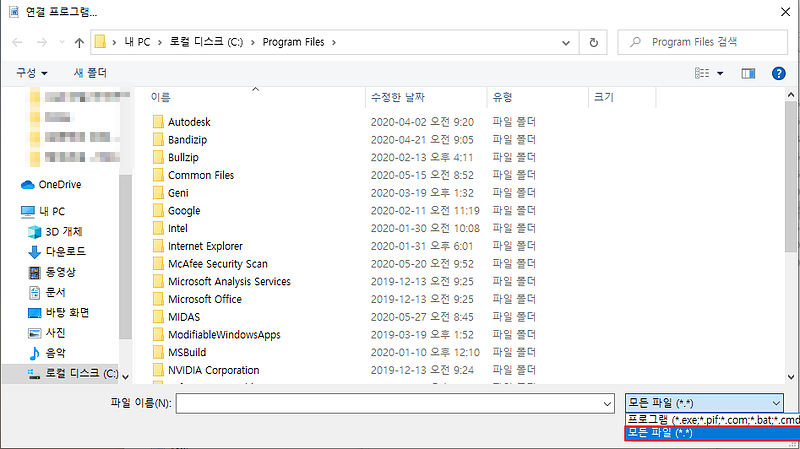Viewport: 800px width, 449px height.
Task: Click 로컬 디스크 (C:) breadcrumb in address bar
Action: click(206, 42)
